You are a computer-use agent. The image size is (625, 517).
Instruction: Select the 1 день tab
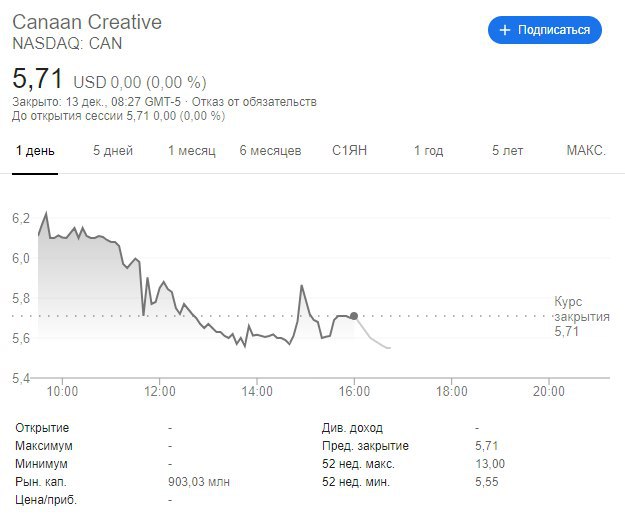coord(35,151)
